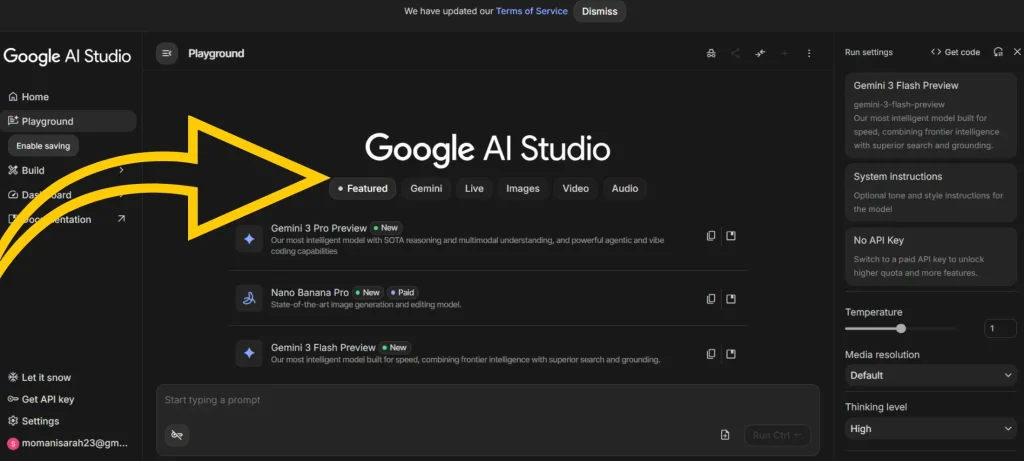Viewport: 1024px width, 461px height.
Task: Copy the Gemini 3 Pro Preview model ID
Action: tap(711, 236)
